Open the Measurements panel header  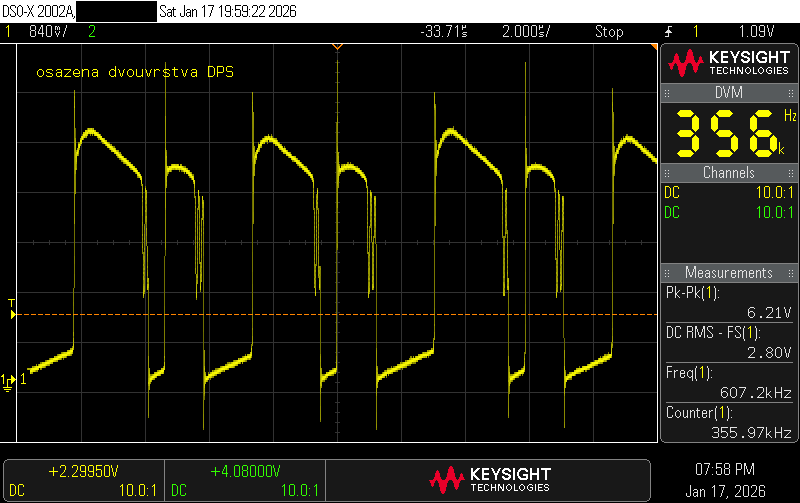pyautogui.click(x=728, y=273)
